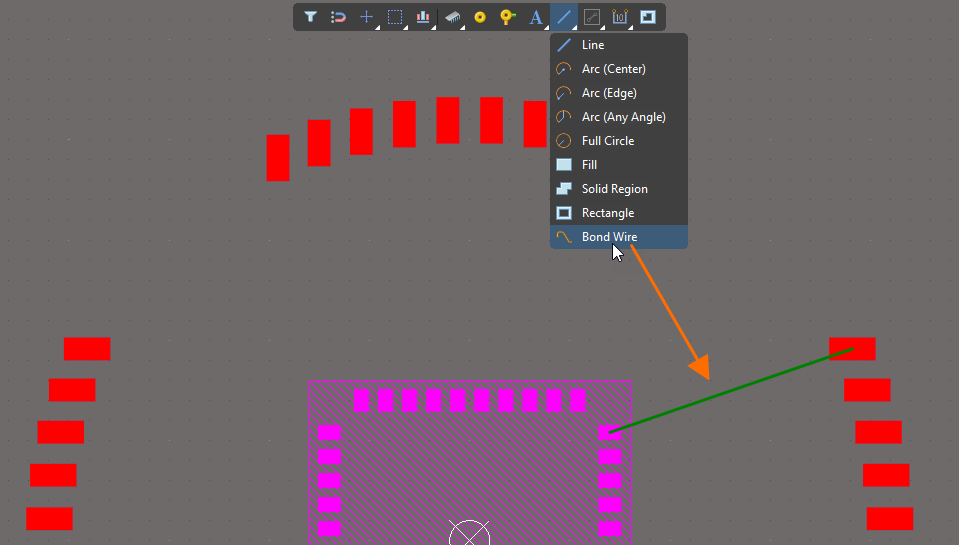Choose Line from the dropdown menu

coord(619,45)
